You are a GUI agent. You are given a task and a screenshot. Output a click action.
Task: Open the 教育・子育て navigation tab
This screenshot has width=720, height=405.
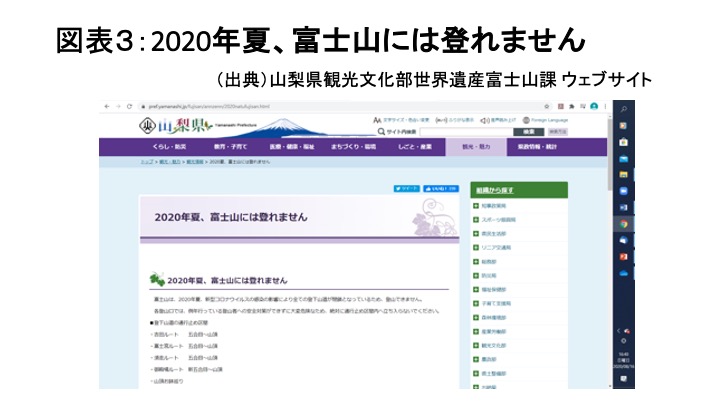coord(230,147)
